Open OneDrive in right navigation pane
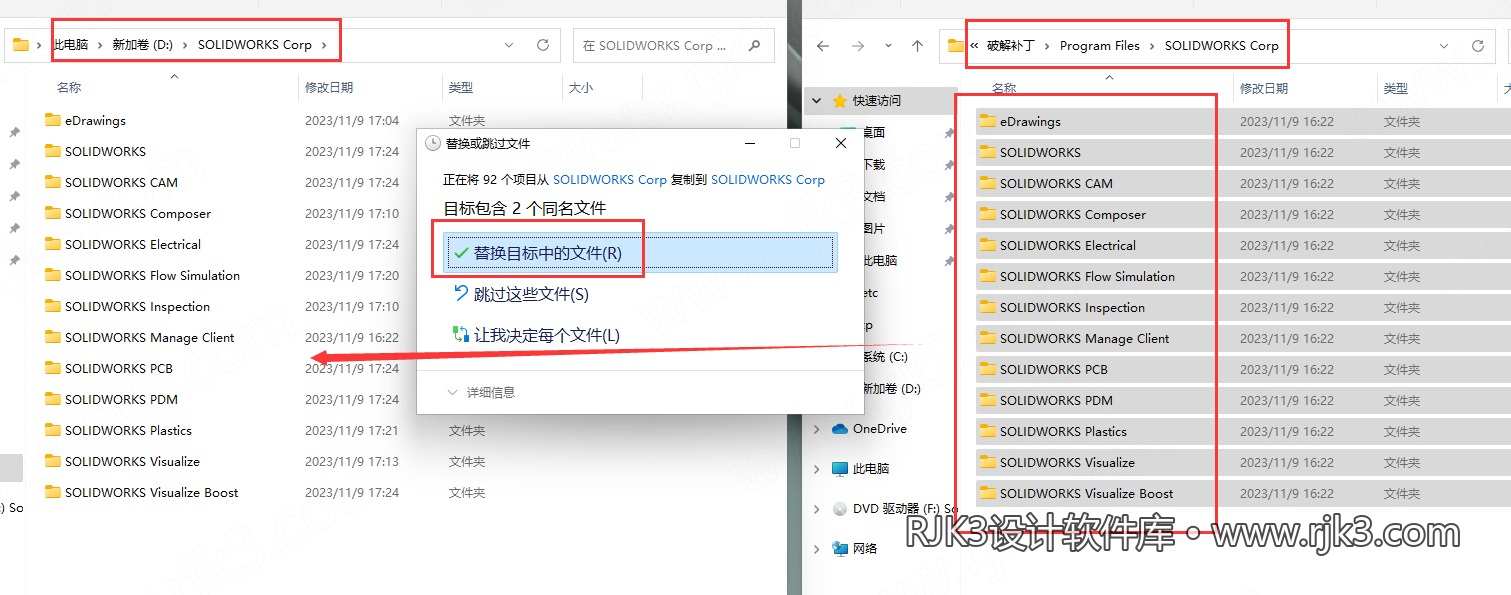The image size is (1511, 595). click(869, 429)
